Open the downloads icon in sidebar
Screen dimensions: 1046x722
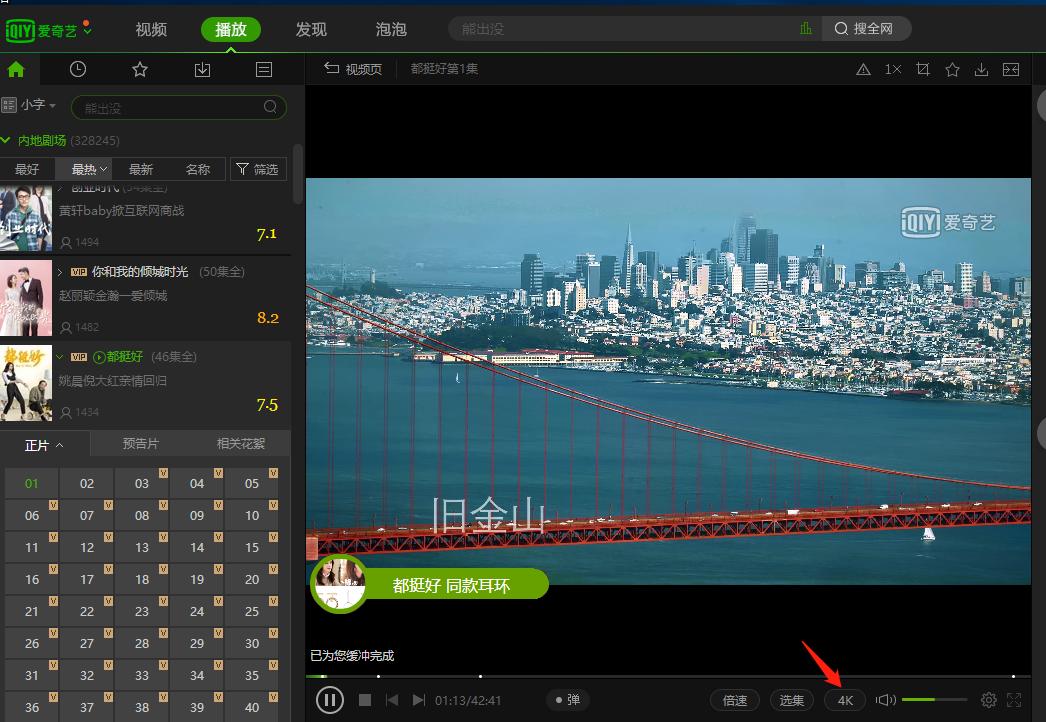[x=202, y=69]
